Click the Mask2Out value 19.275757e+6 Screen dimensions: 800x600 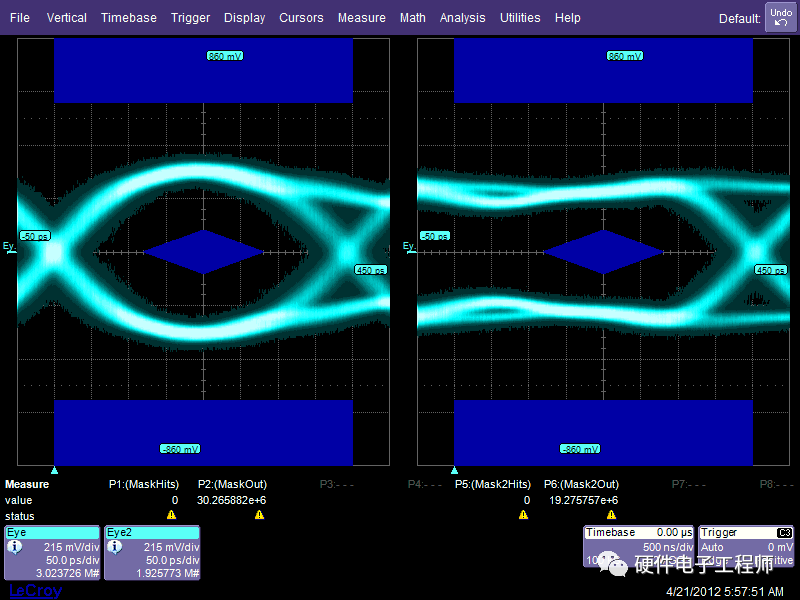tap(584, 501)
